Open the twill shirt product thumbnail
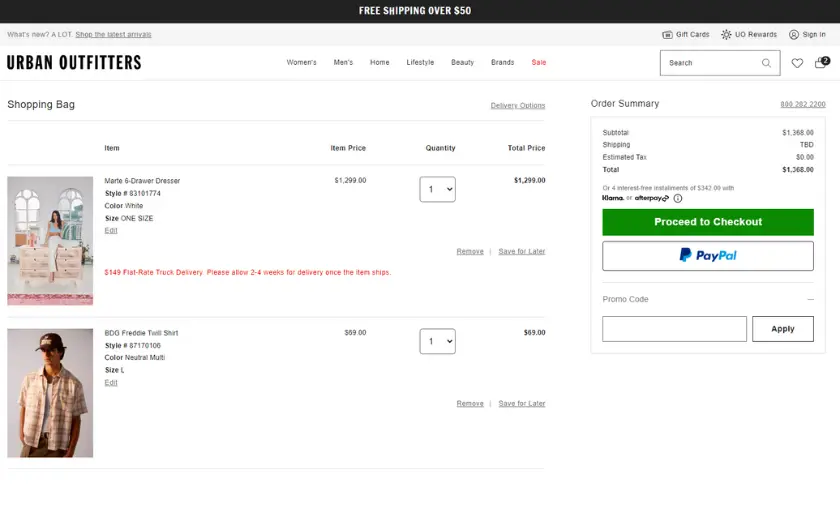The width and height of the screenshot is (840, 508). tap(50, 393)
